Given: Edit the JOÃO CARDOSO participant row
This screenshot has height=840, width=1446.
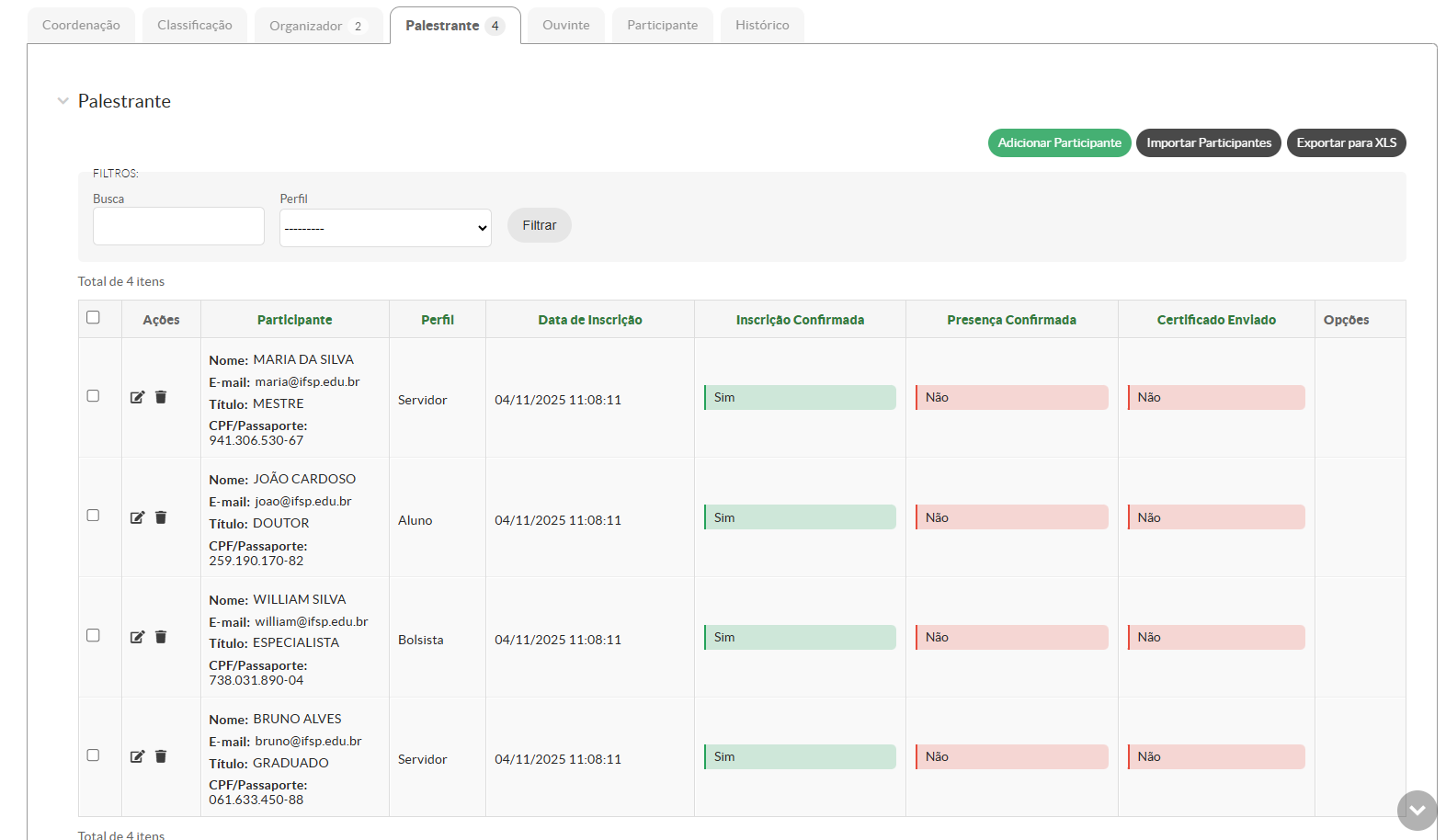Looking at the screenshot, I should coord(137,517).
